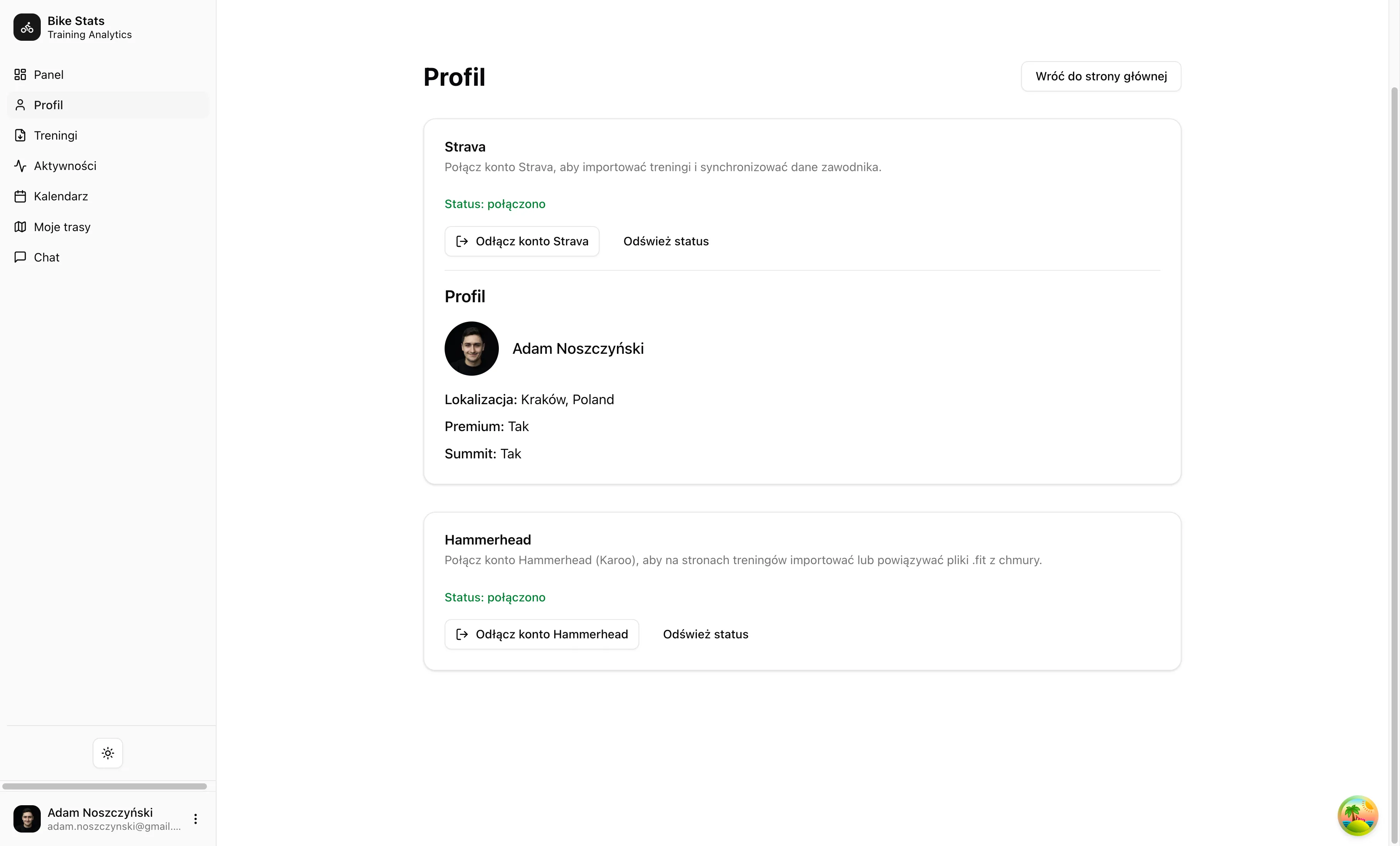Screen dimensions: 1400x846
Task: Click the palm tree island icon
Action: pos(1357,815)
